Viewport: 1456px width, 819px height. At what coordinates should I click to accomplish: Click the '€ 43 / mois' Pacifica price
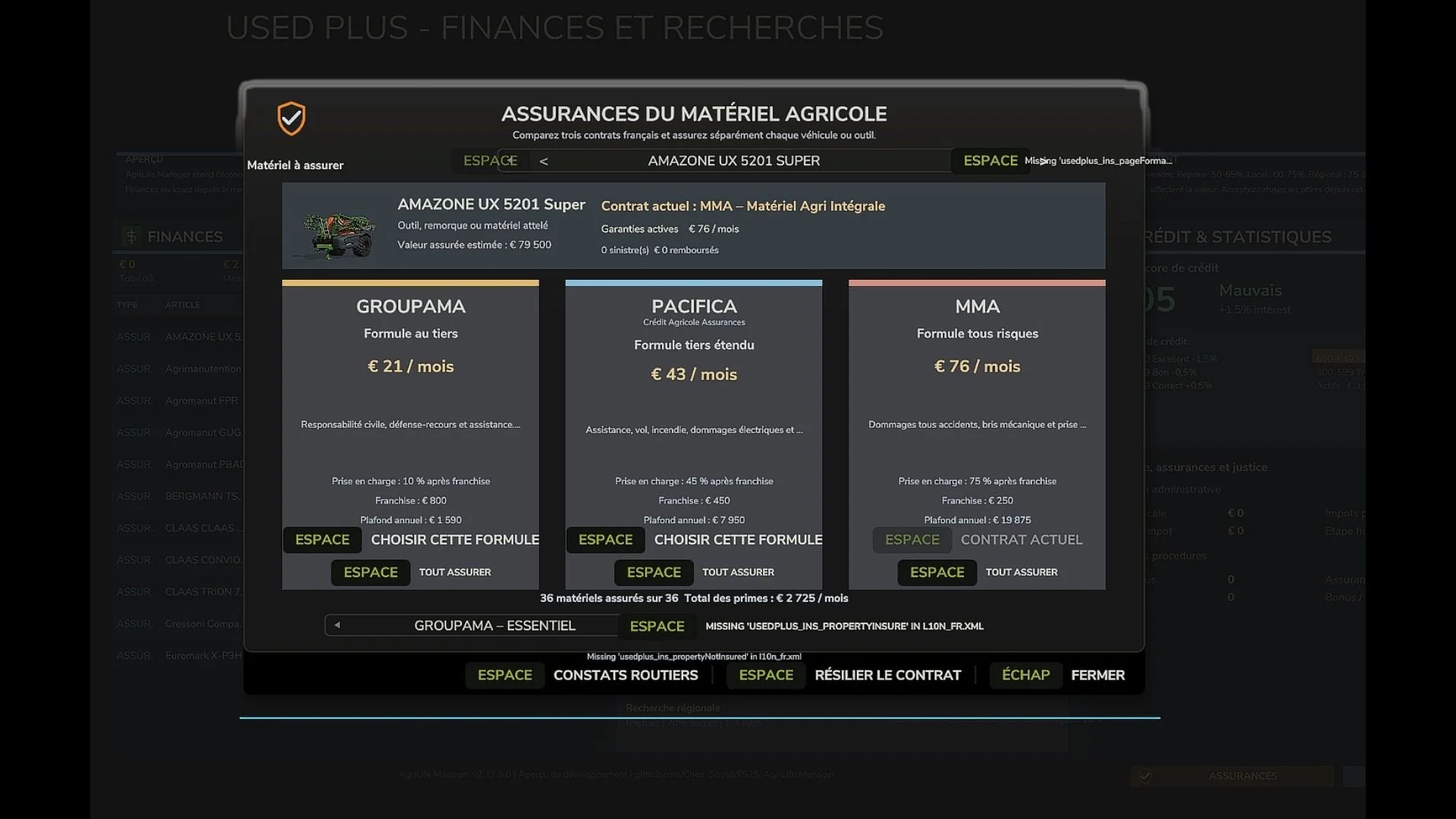coord(694,375)
